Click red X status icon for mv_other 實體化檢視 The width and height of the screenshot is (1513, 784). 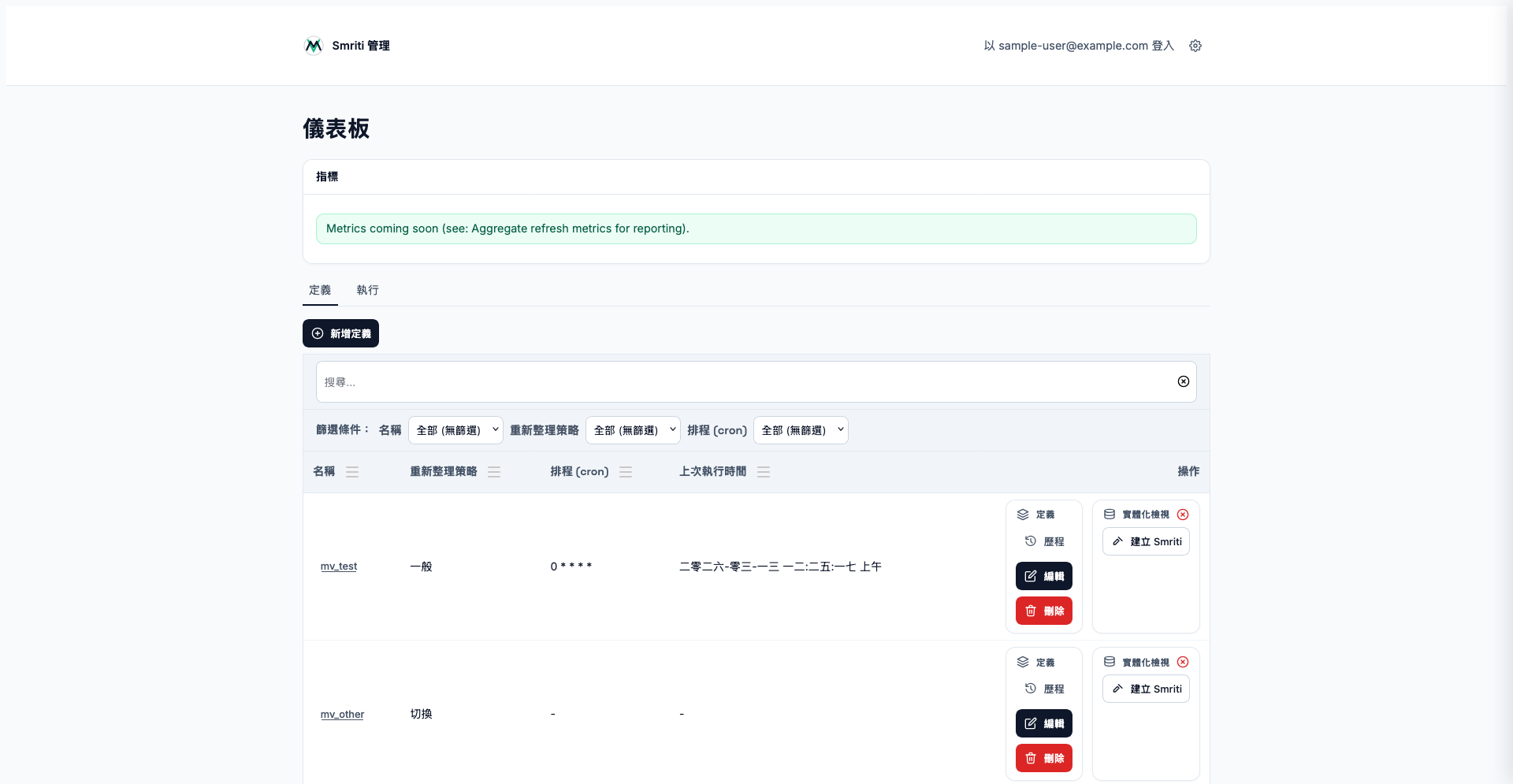click(1182, 662)
